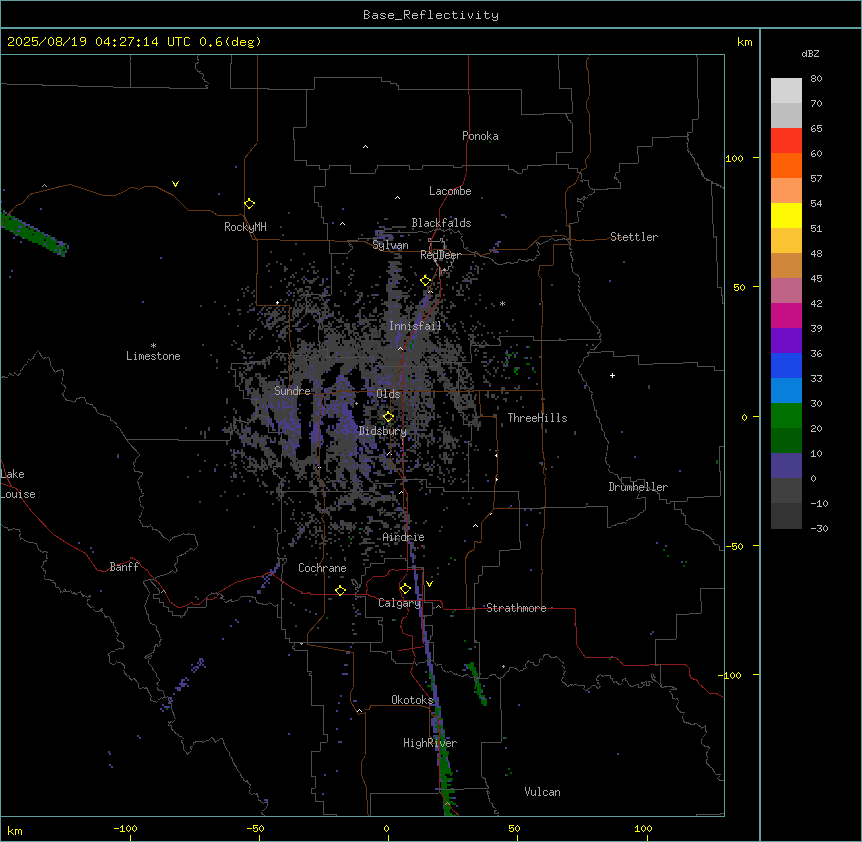Click the Okotoks label
This screenshot has height=842, width=862.
point(412,700)
